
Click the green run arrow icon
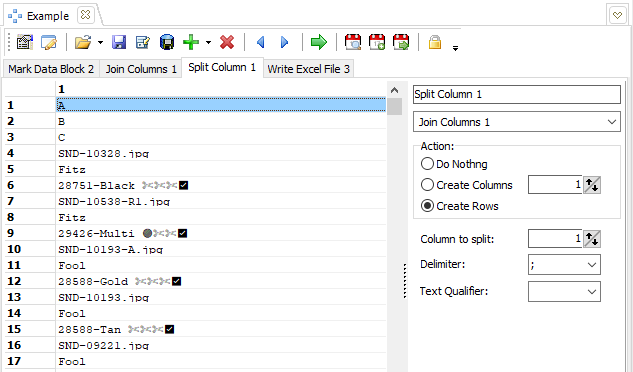(319, 42)
